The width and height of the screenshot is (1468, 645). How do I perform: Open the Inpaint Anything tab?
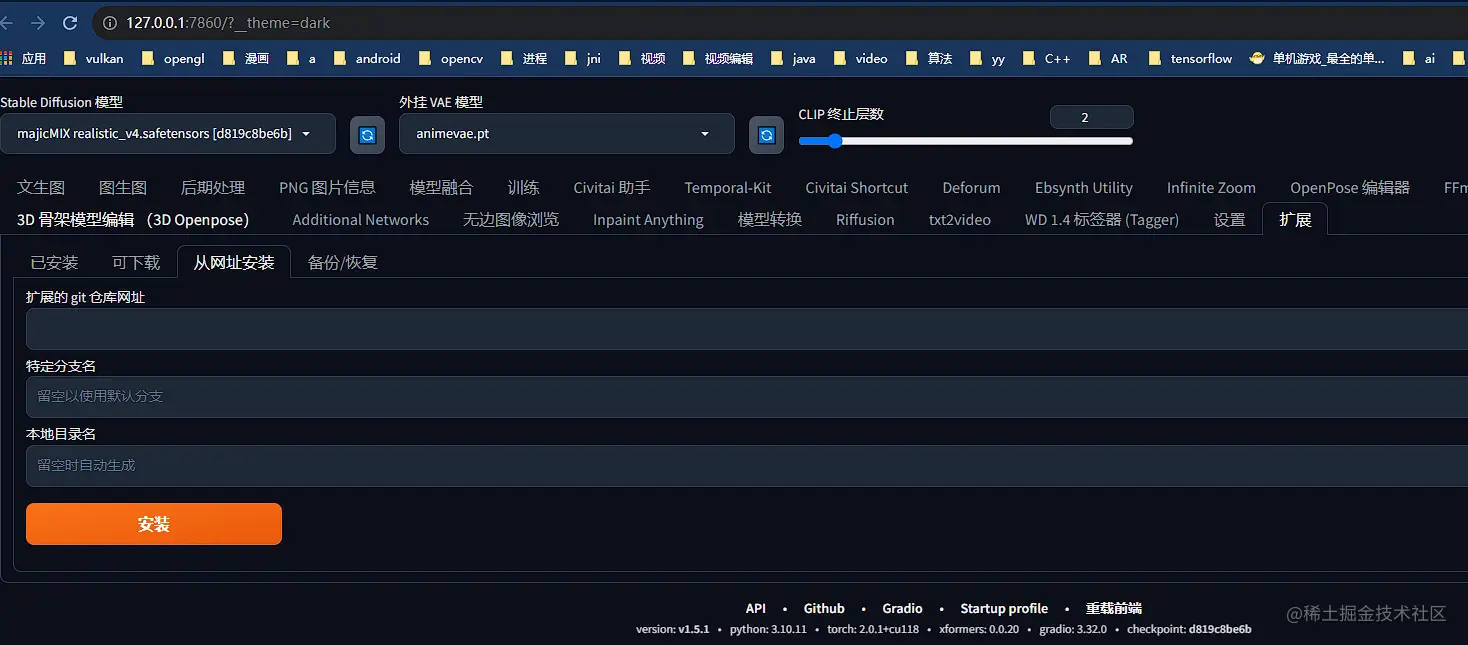[x=648, y=220]
